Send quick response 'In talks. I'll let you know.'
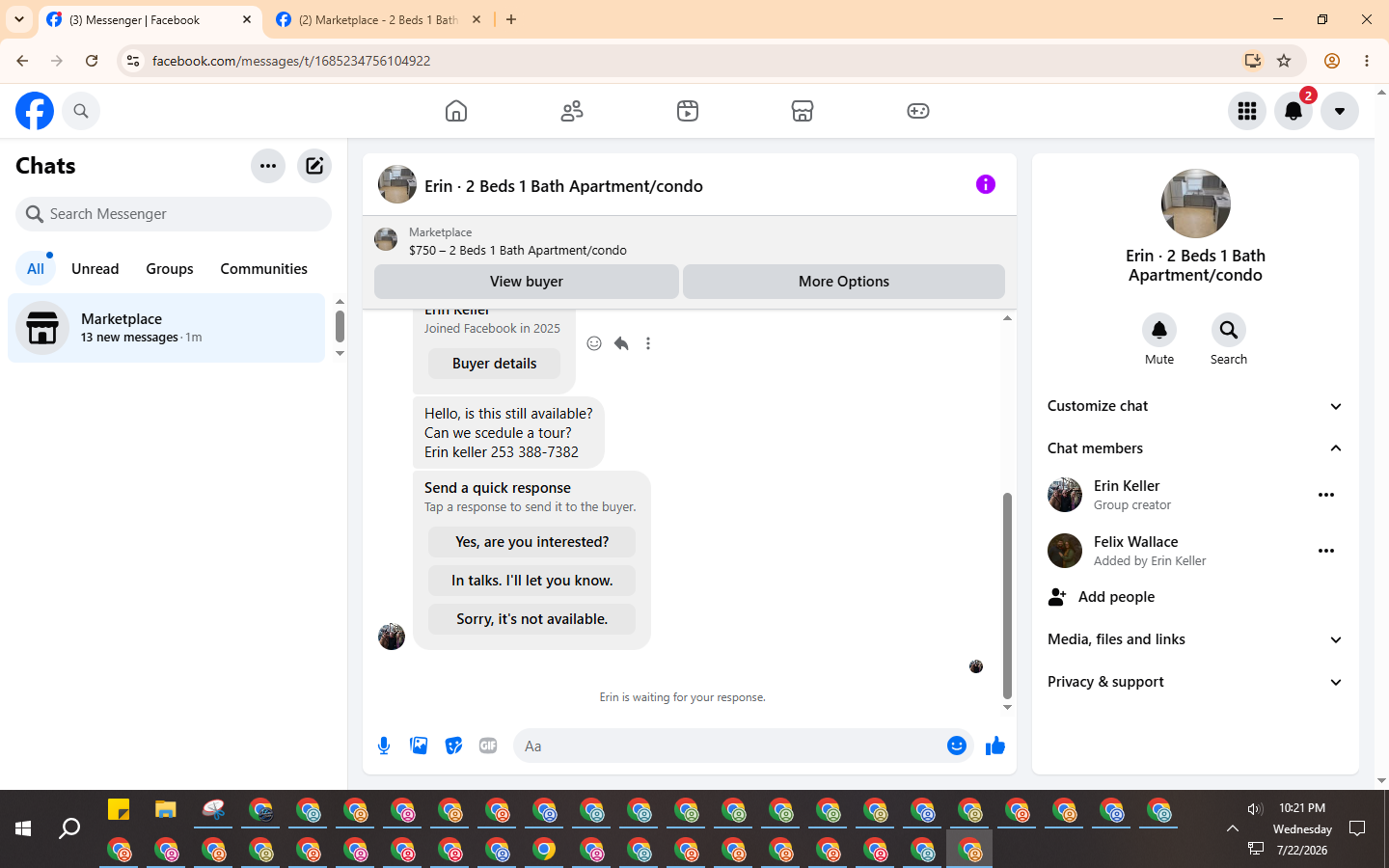 532,581
